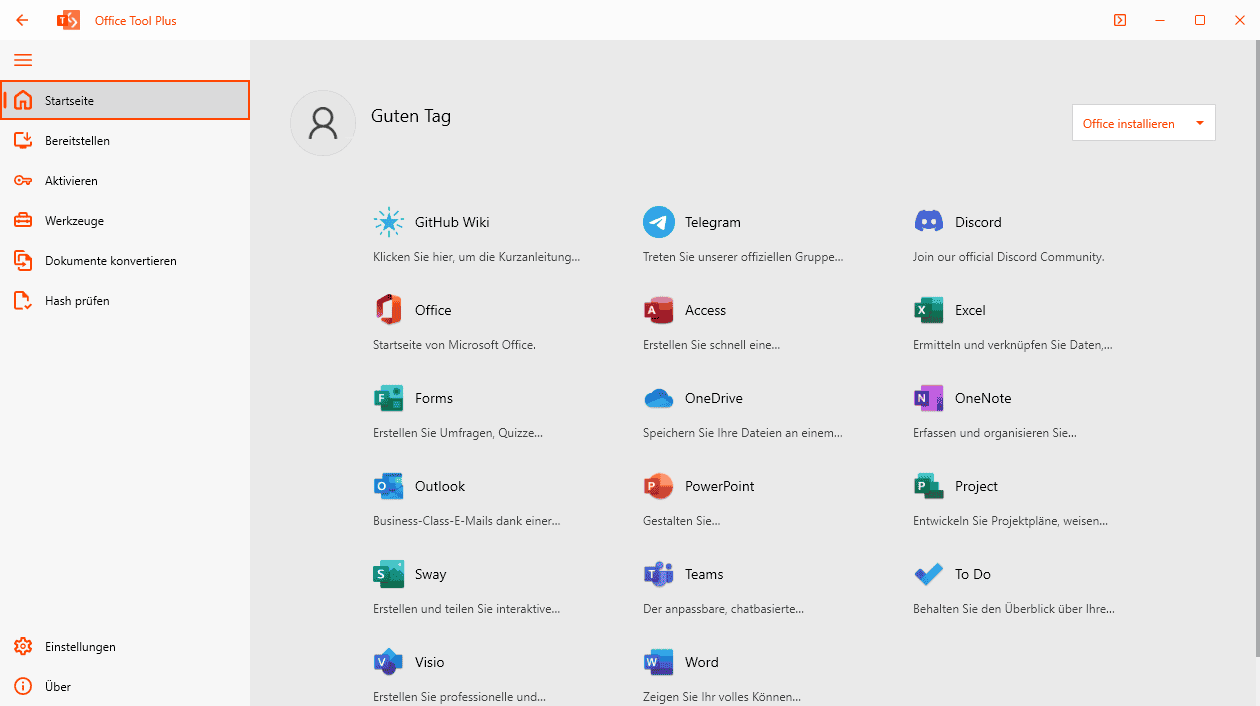Click the Discord title link
The image size is (1260, 706).
(x=978, y=223)
